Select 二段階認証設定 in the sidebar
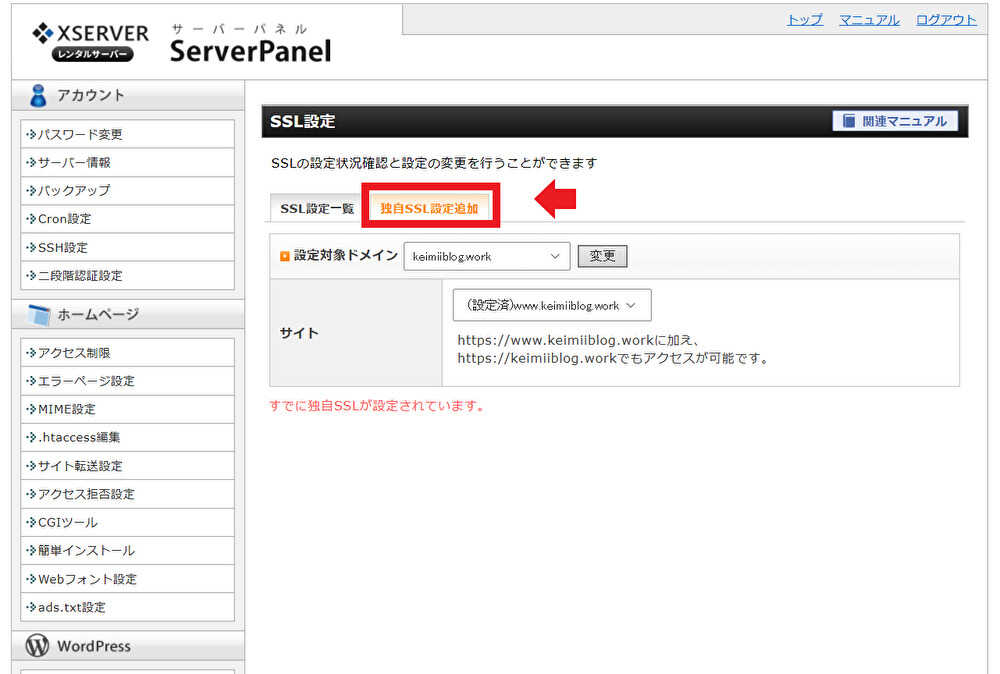 (x=80, y=275)
